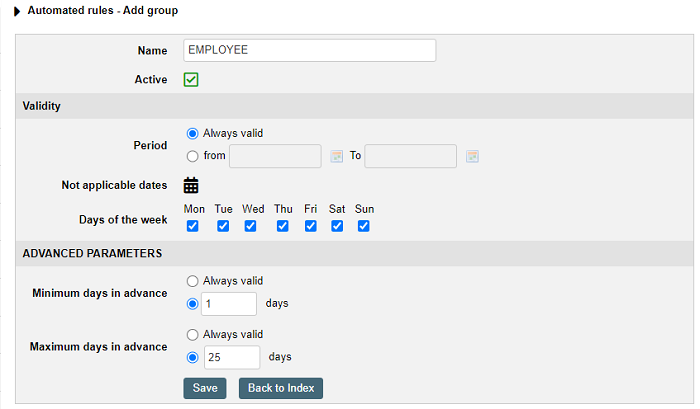700x409 pixels.
Task: Open the 'from' date picker icon
Action: tap(337, 156)
